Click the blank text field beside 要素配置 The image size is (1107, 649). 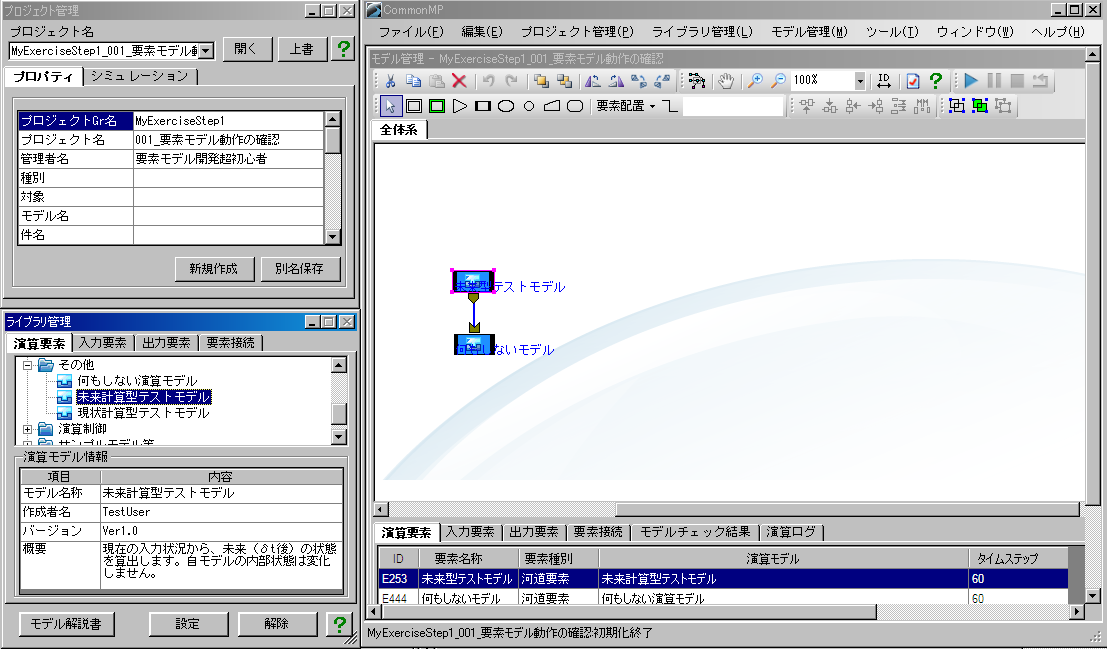[x=733, y=106]
